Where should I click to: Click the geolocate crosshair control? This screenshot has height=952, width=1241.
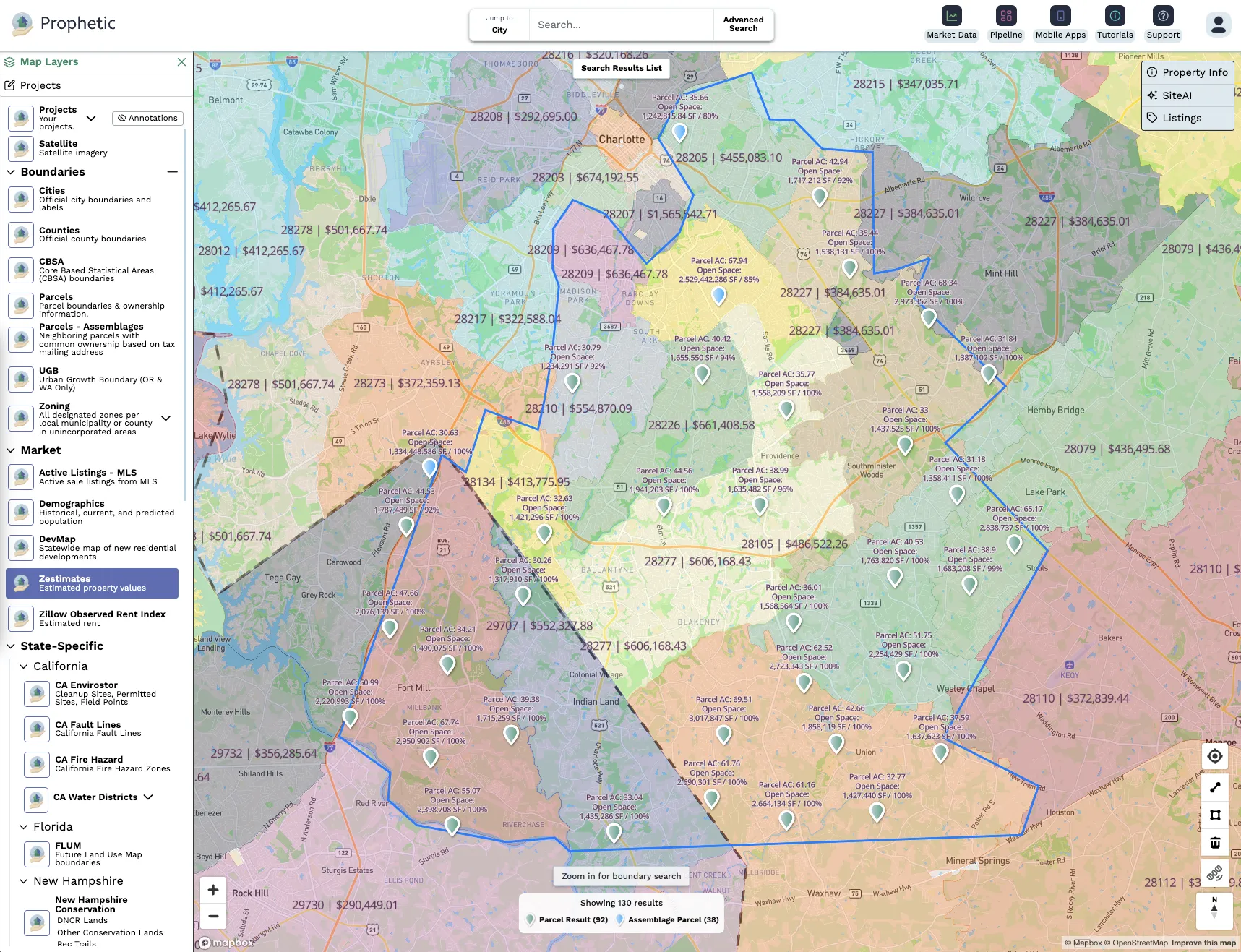point(1215,756)
